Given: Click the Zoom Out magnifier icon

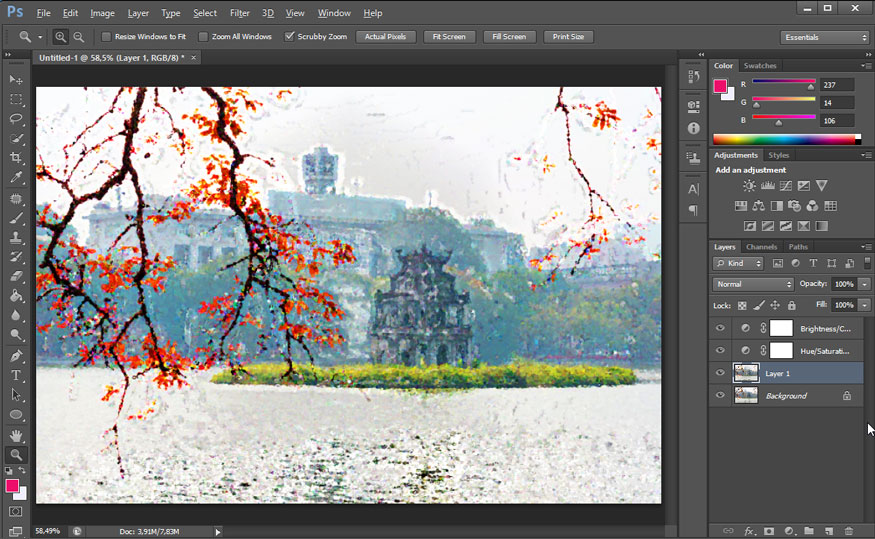Looking at the screenshot, I should (x=78, y=37).
